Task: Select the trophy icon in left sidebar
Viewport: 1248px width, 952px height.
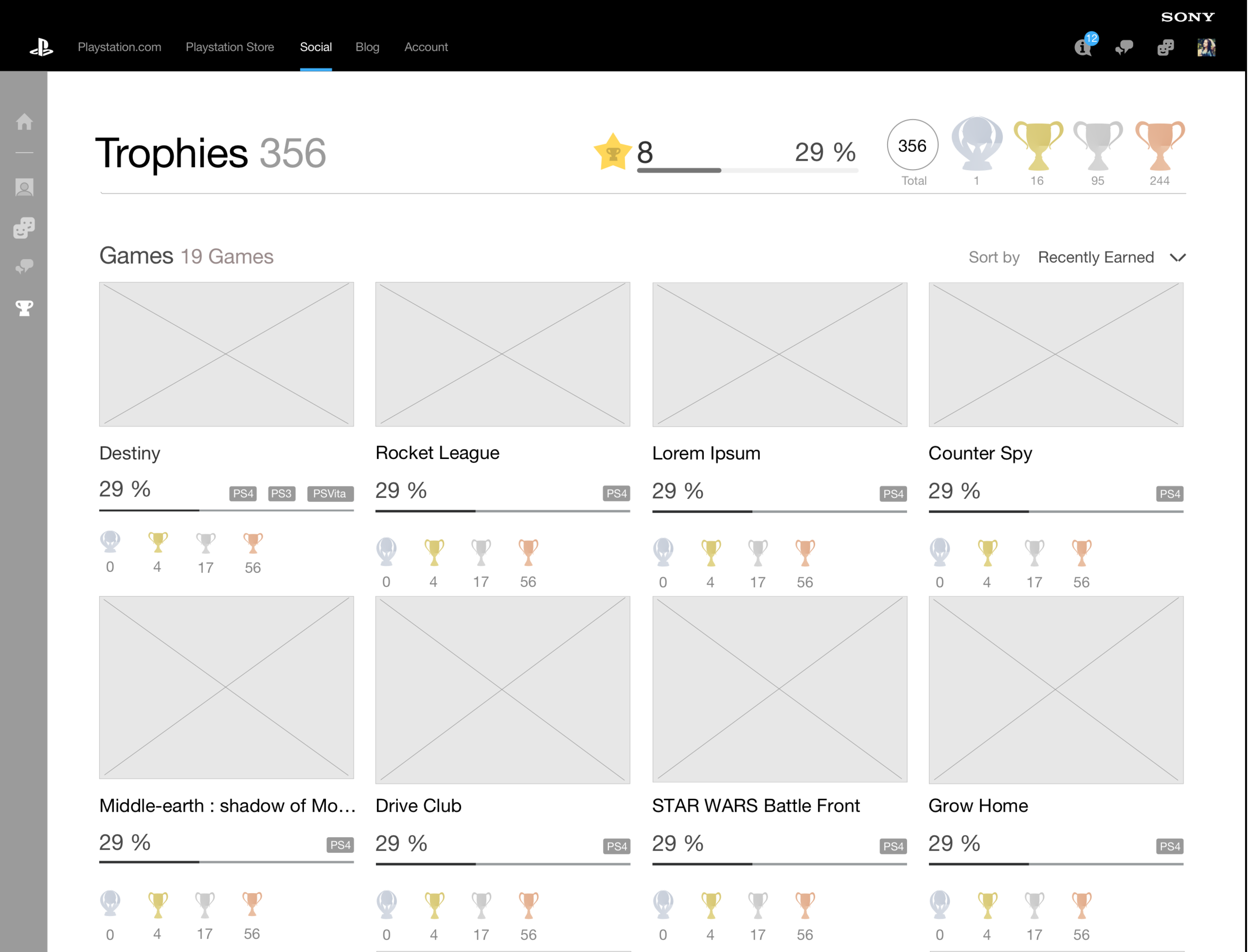Action: tap(24, 308)
